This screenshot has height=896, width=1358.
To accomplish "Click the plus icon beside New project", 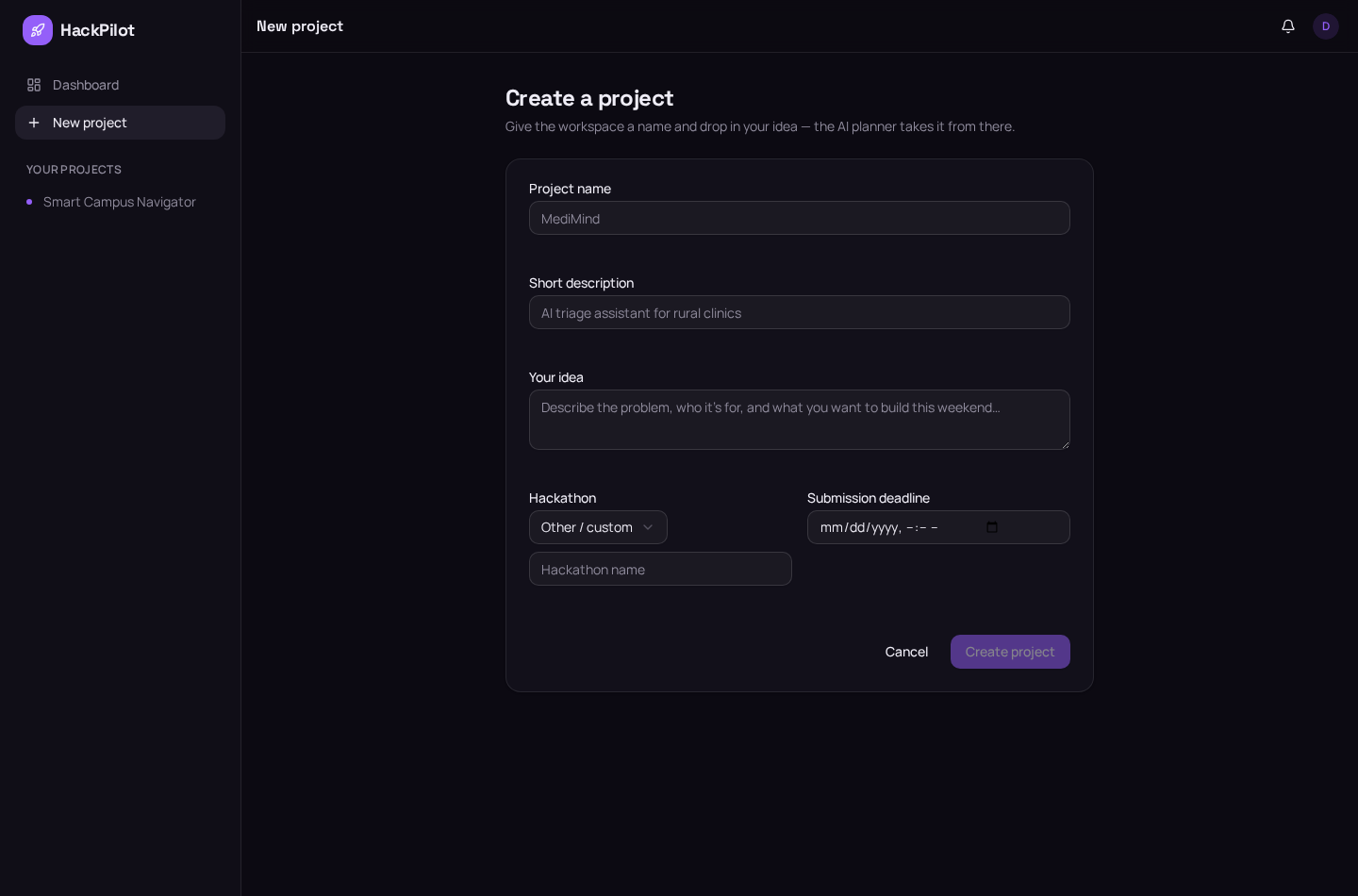I will pos(34,123).
